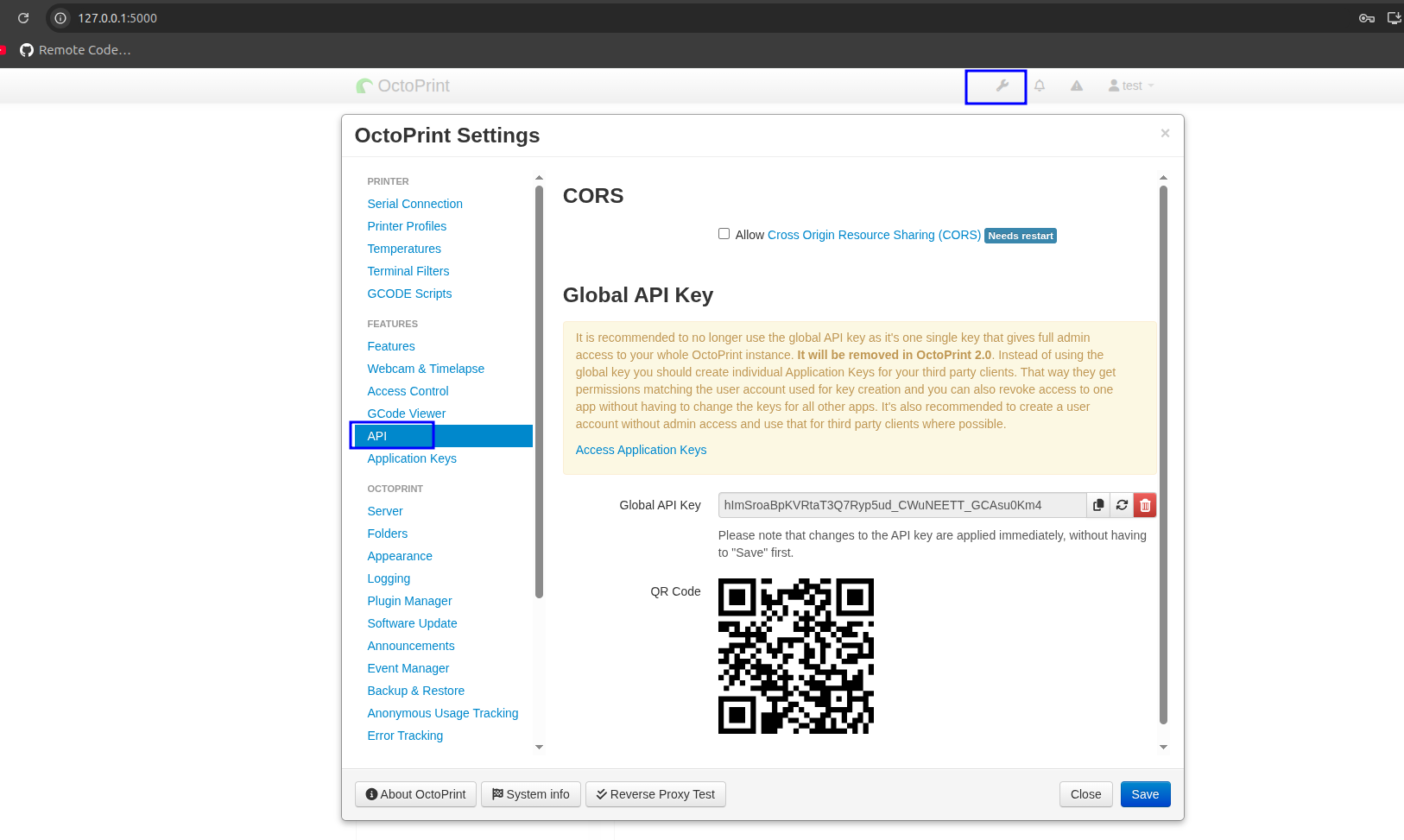Go to Terminal Filters settings
This screenshot has height=840, width=1404.
point(408,271)
